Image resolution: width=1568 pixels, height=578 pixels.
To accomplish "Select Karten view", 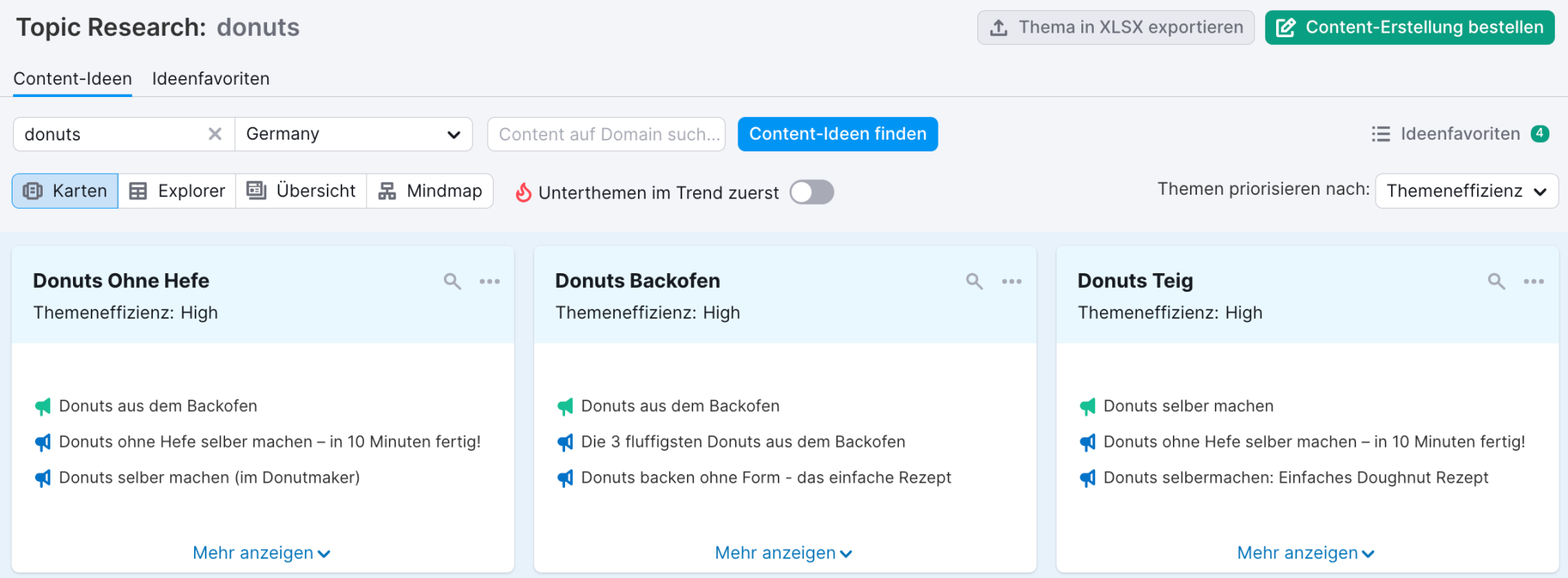I will point(65,191).
